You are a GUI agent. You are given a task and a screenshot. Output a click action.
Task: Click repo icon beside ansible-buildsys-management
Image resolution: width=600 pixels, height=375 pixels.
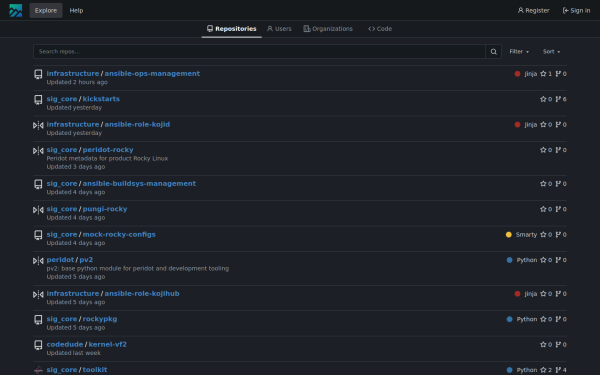(38, 184)
